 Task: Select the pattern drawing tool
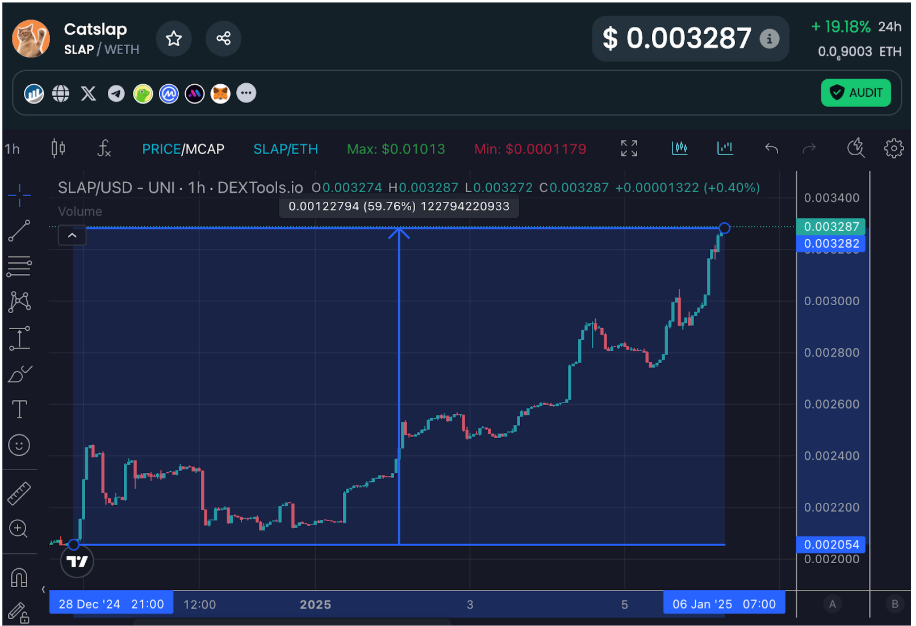pyautogui.click(x=19, y=302)
